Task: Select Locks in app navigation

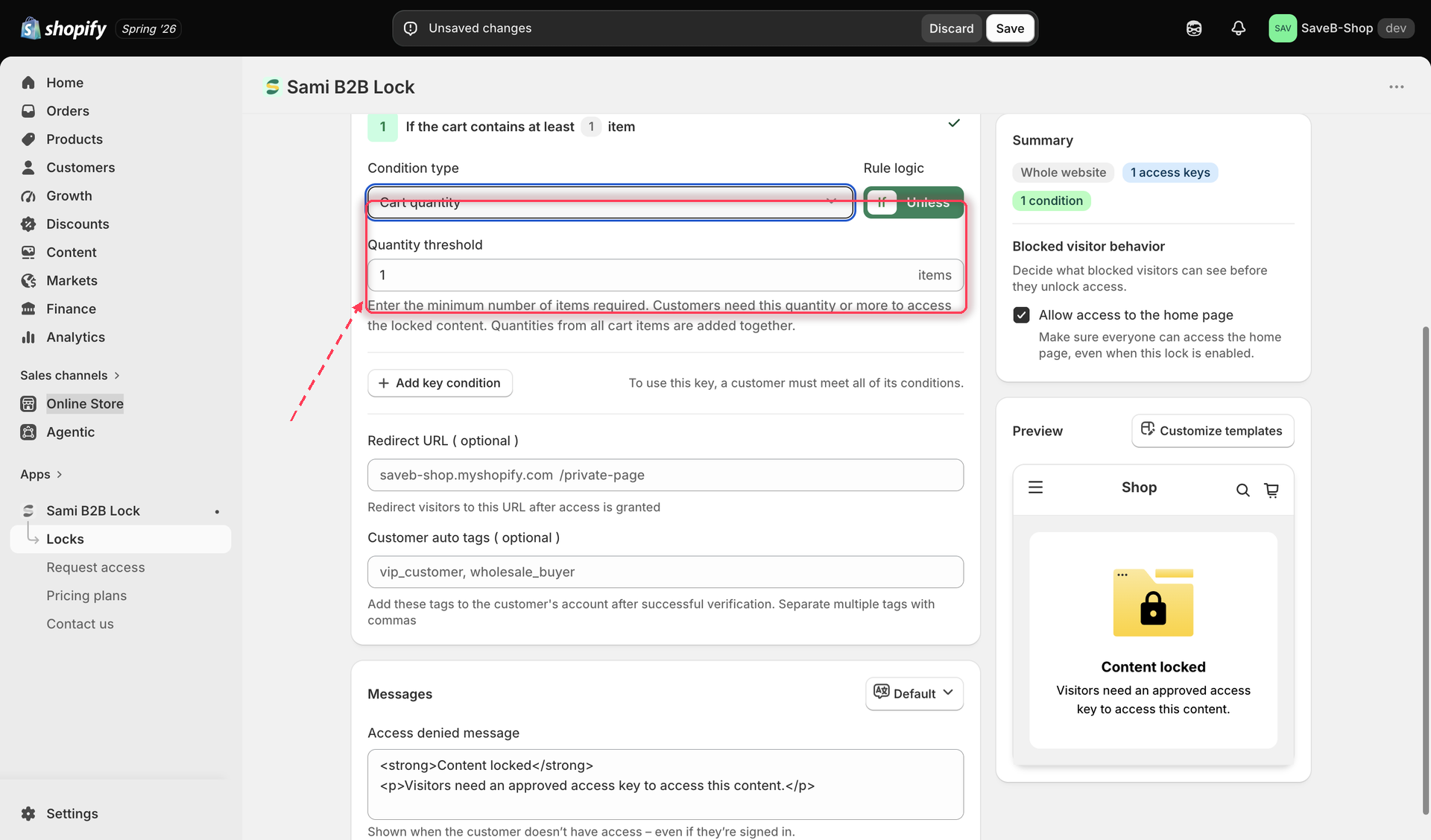Action: (x=121, y=540)
